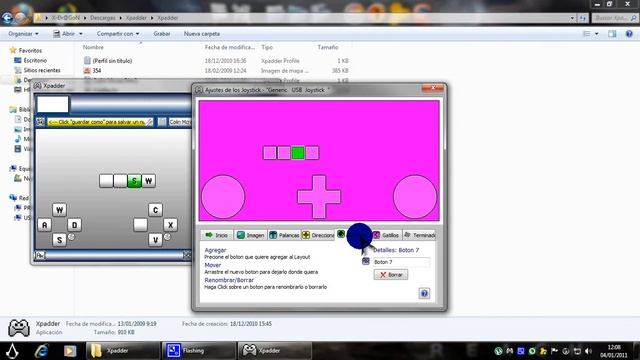Select the green button on magenta layout
Image resolution: width=640 pixels, height=360 pixels.
point(298,153)
